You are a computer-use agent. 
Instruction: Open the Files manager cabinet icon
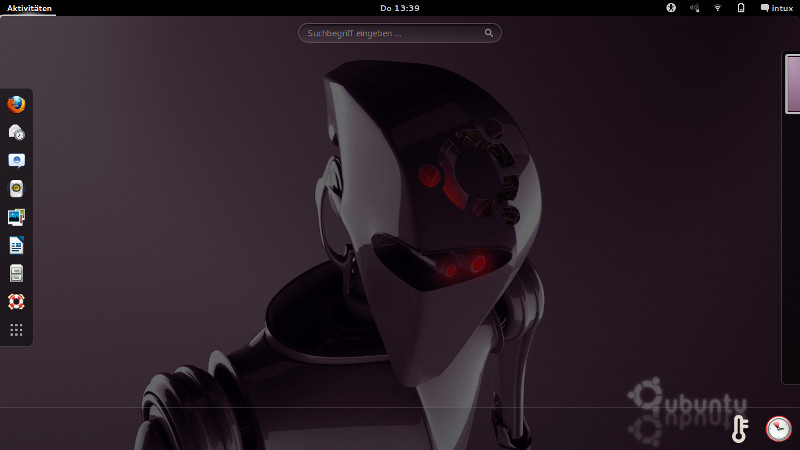point(16,273)
